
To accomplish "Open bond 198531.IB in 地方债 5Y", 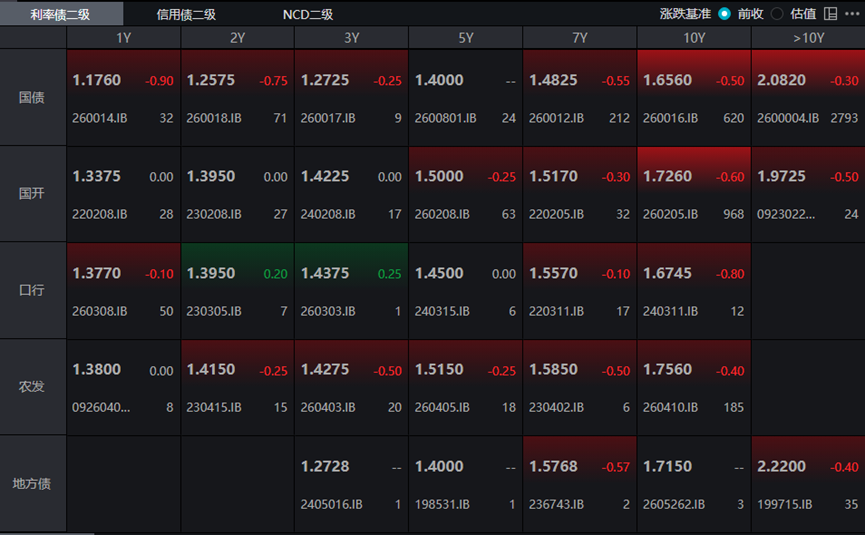I will click(x=442, y=504).
